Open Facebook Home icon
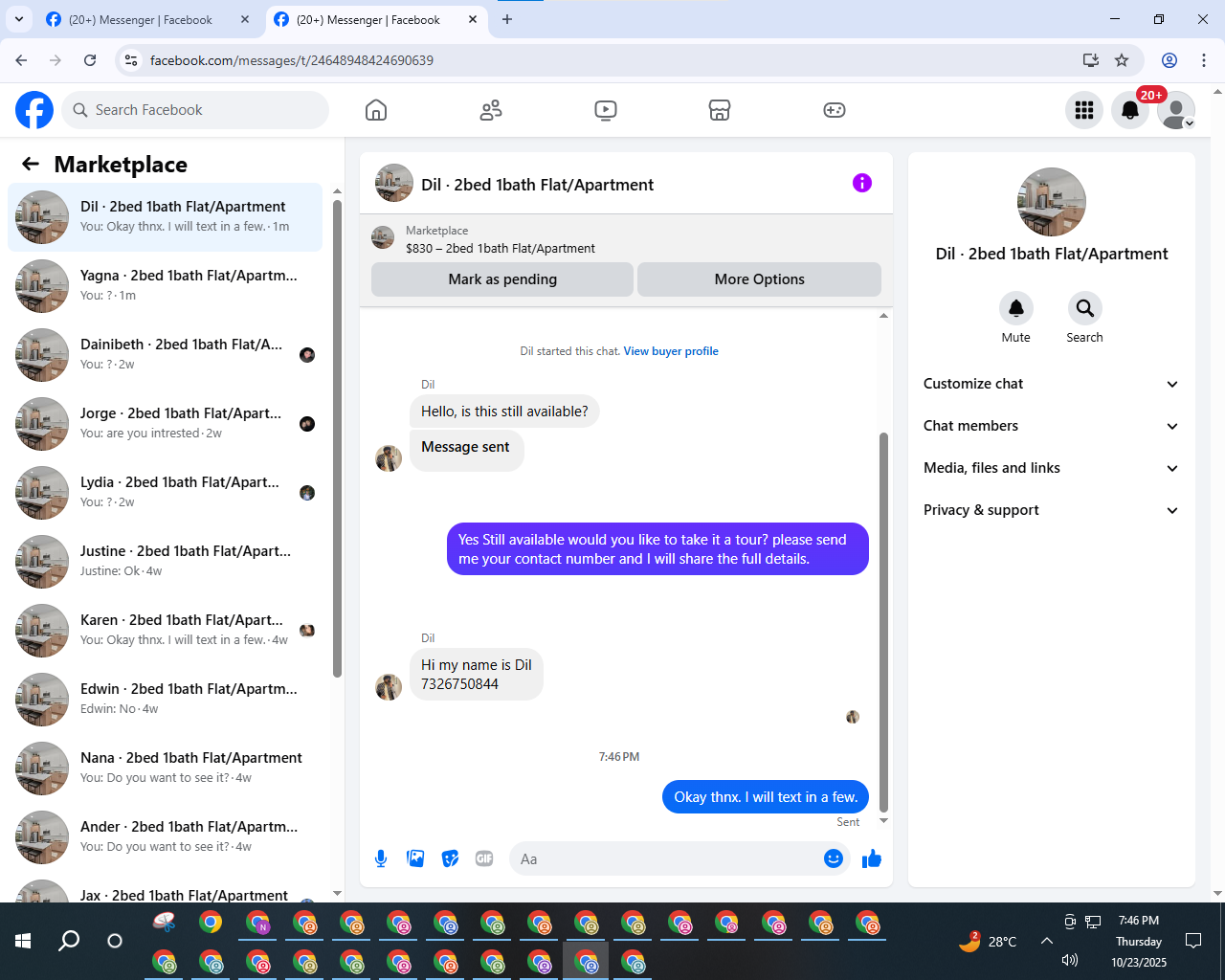 [376, 110]
